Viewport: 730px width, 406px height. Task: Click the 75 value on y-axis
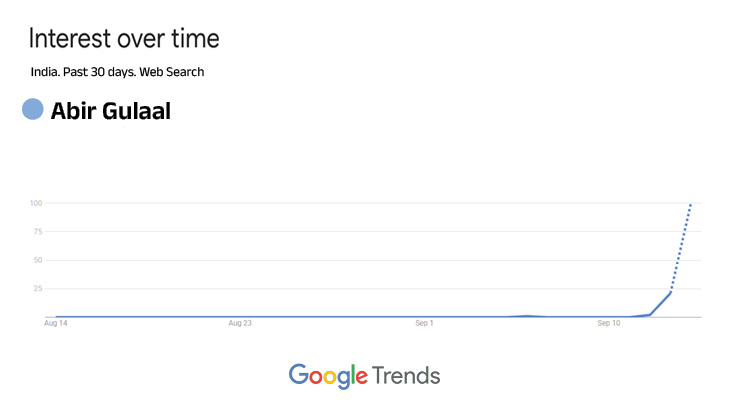click(x=38, y=231)
